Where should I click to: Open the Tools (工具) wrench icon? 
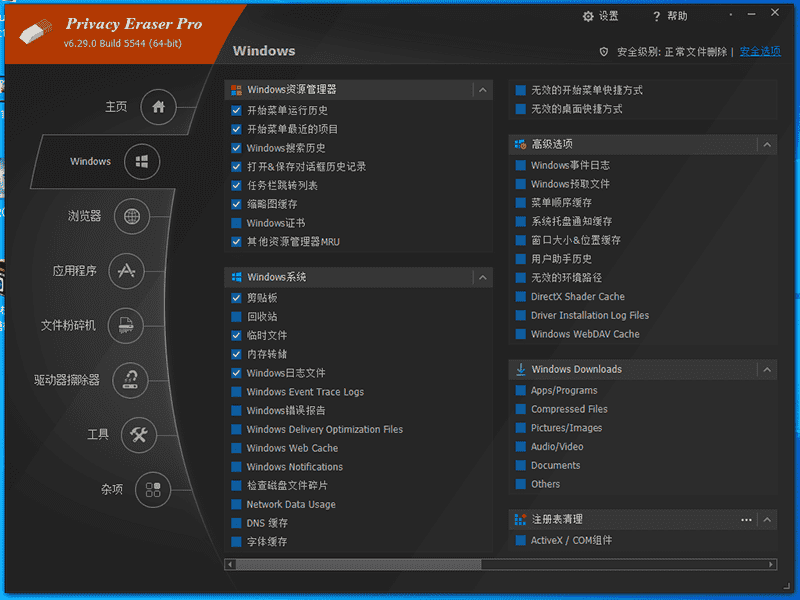click(138, 435)
